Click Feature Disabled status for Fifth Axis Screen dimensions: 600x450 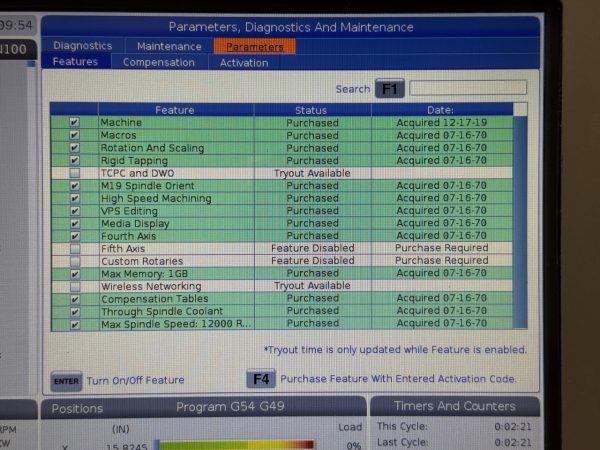[x=313, y=248]
